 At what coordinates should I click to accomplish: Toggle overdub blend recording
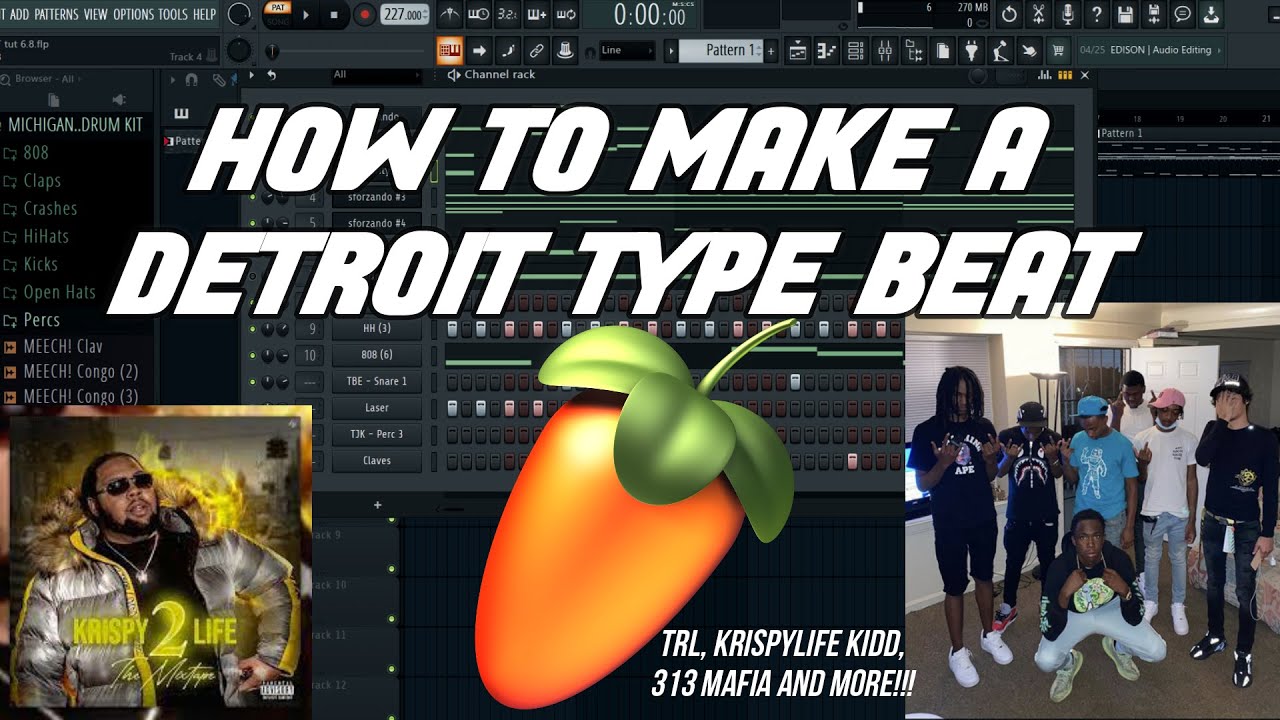(x=537, y=14)
